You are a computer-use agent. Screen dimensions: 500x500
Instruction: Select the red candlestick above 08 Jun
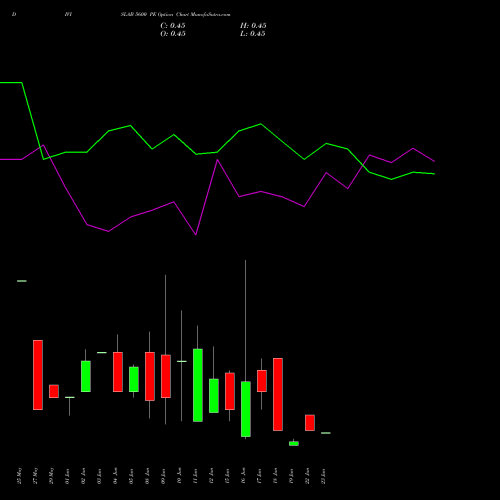(150, 376)
